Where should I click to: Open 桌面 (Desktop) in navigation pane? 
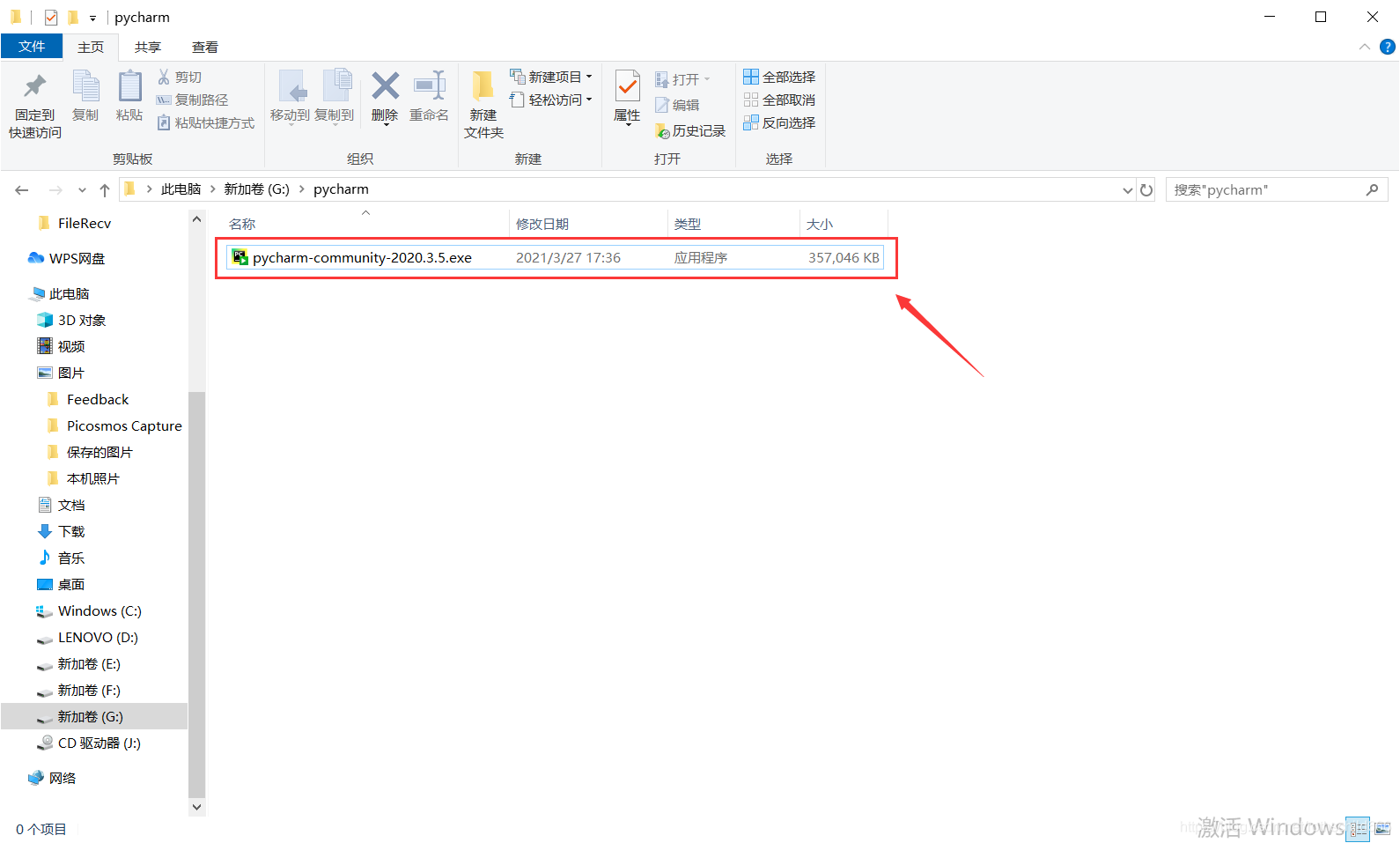[x=62, y=585]
